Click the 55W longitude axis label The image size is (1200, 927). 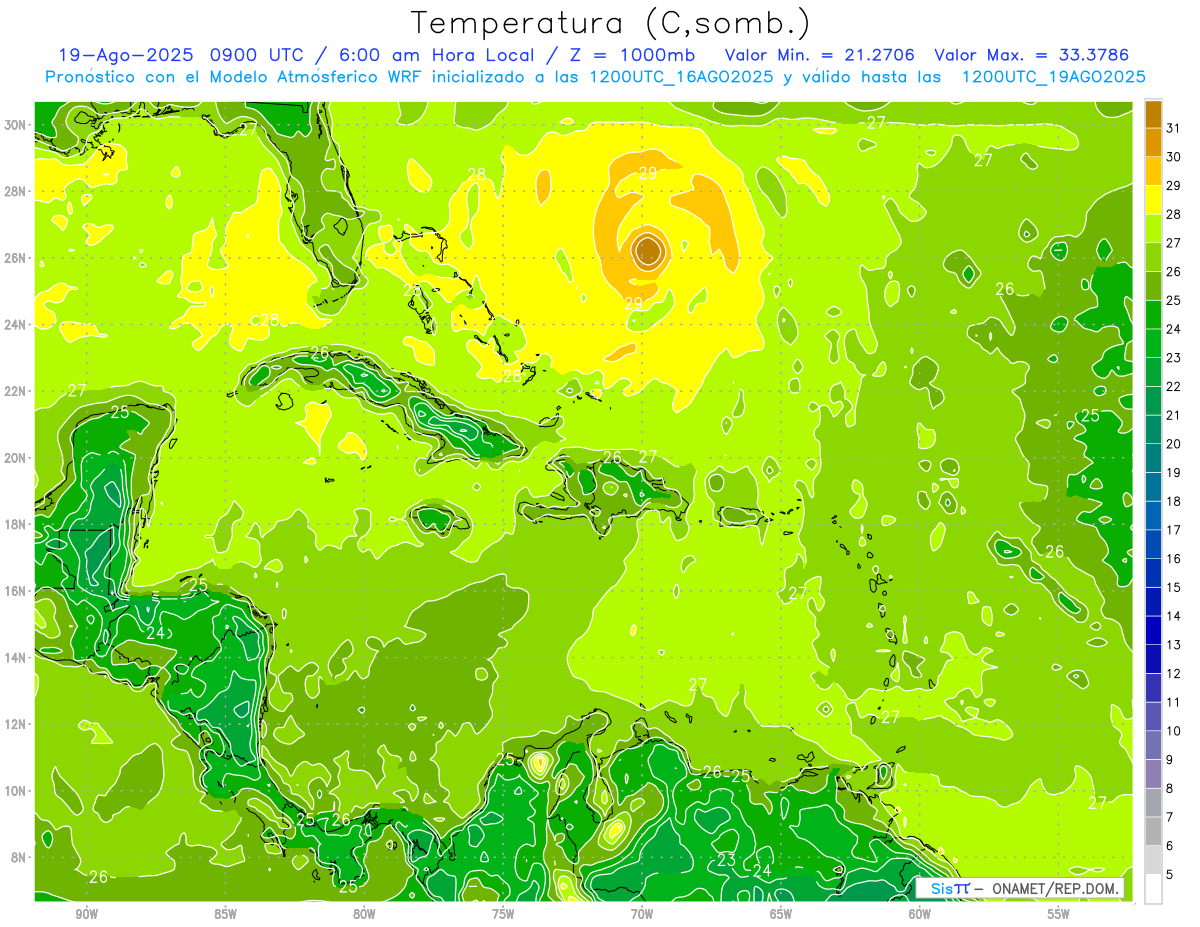1059,914
